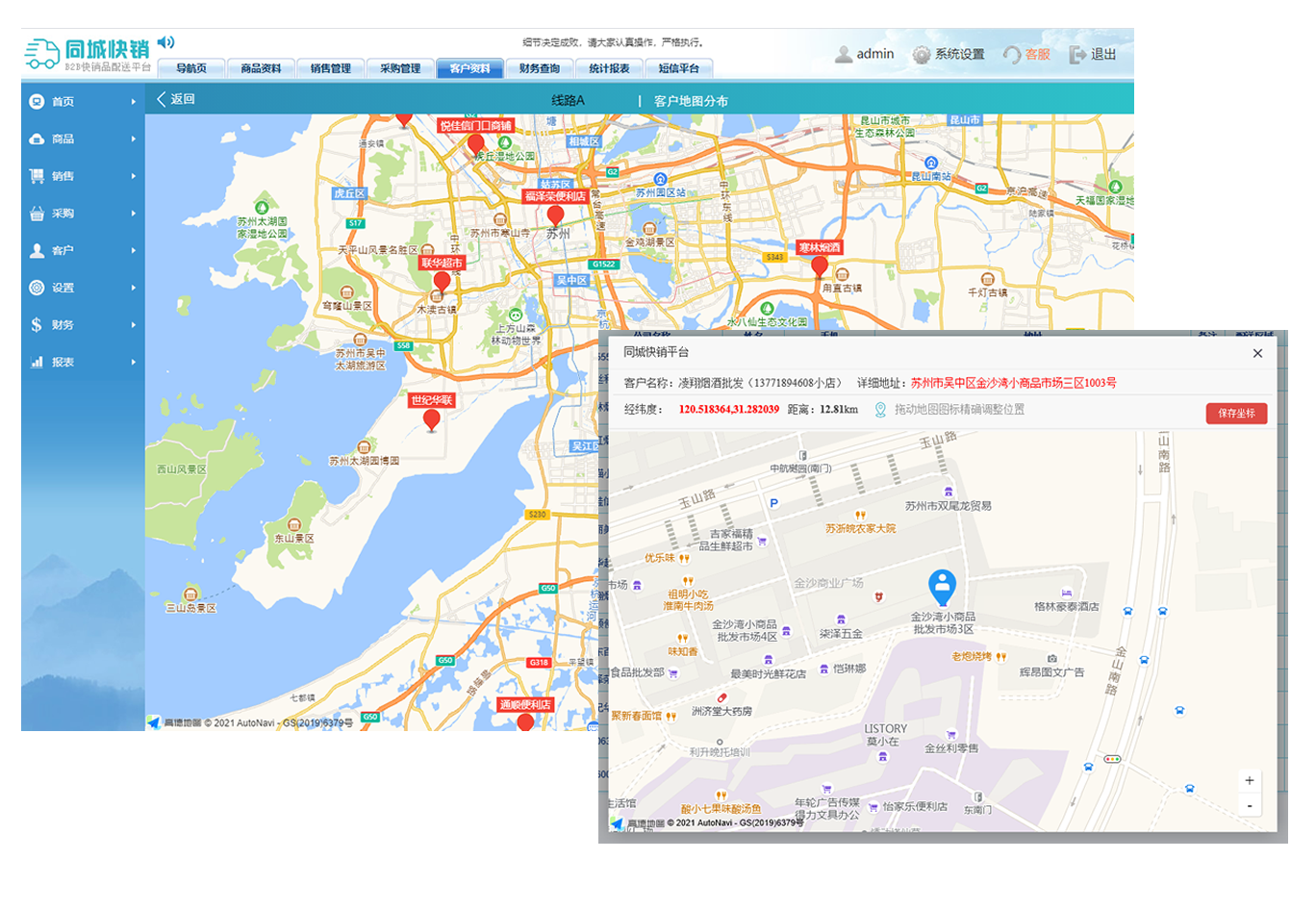Click the location pin icon beside 拖动地图图标精确调整位置

880,410
